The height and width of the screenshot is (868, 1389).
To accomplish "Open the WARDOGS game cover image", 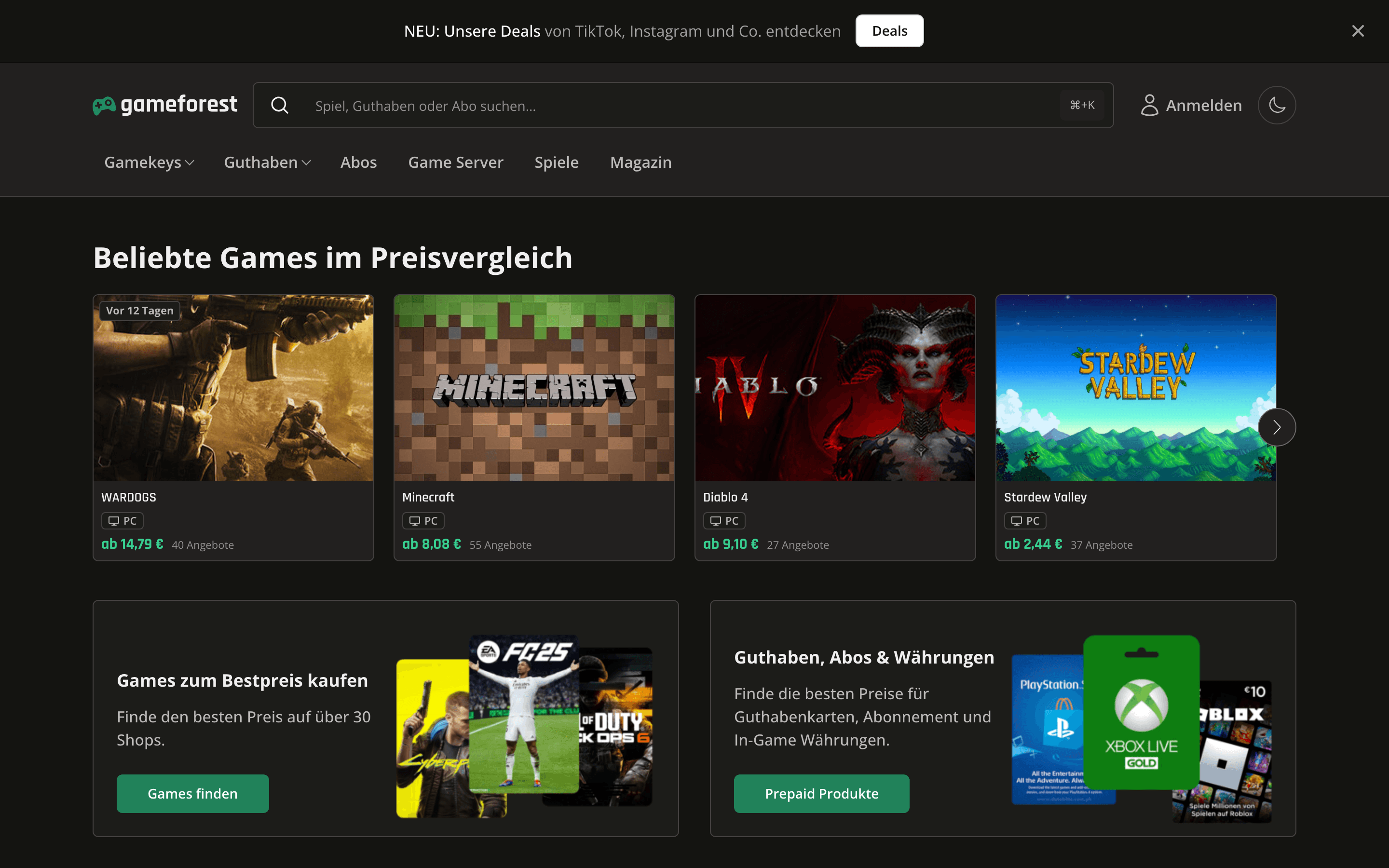I will coord(233,388).
